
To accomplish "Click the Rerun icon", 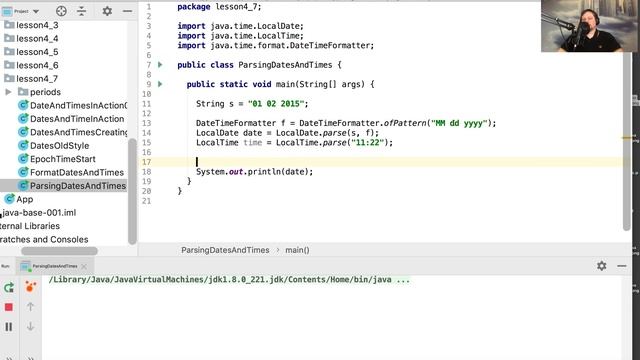I will pyautogui.click(x=9, y=288).
